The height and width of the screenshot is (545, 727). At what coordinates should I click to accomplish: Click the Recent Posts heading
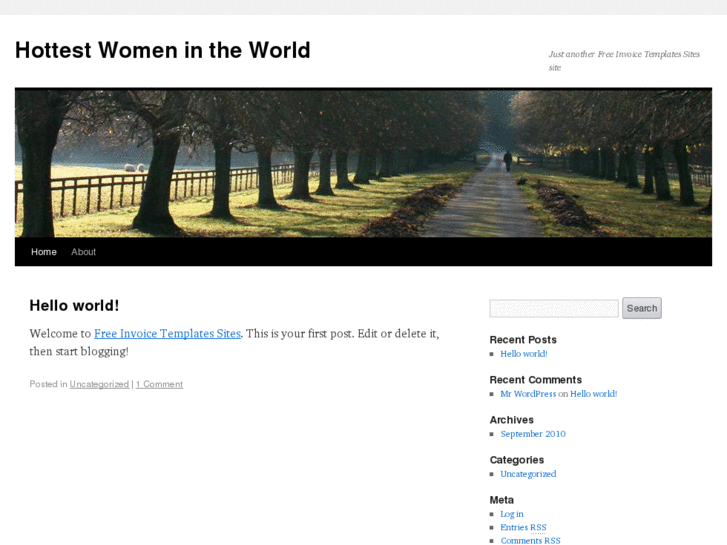click(523, 340)
